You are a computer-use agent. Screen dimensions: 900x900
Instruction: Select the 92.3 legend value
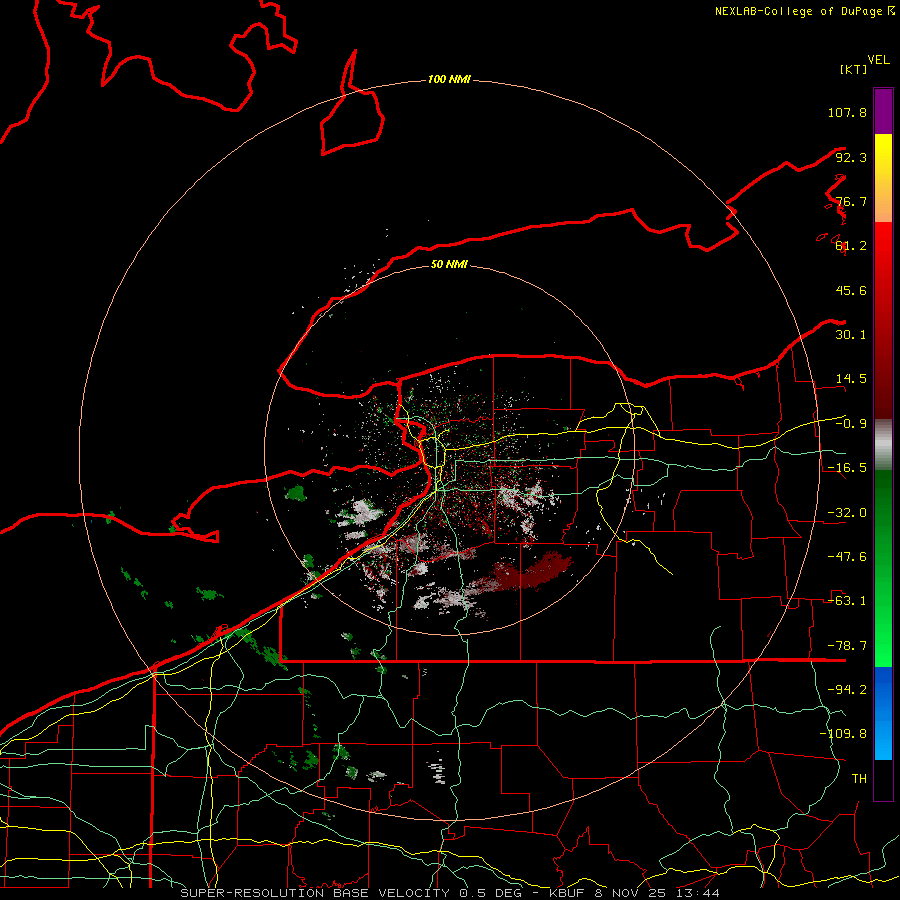click(x=851, y=157)
